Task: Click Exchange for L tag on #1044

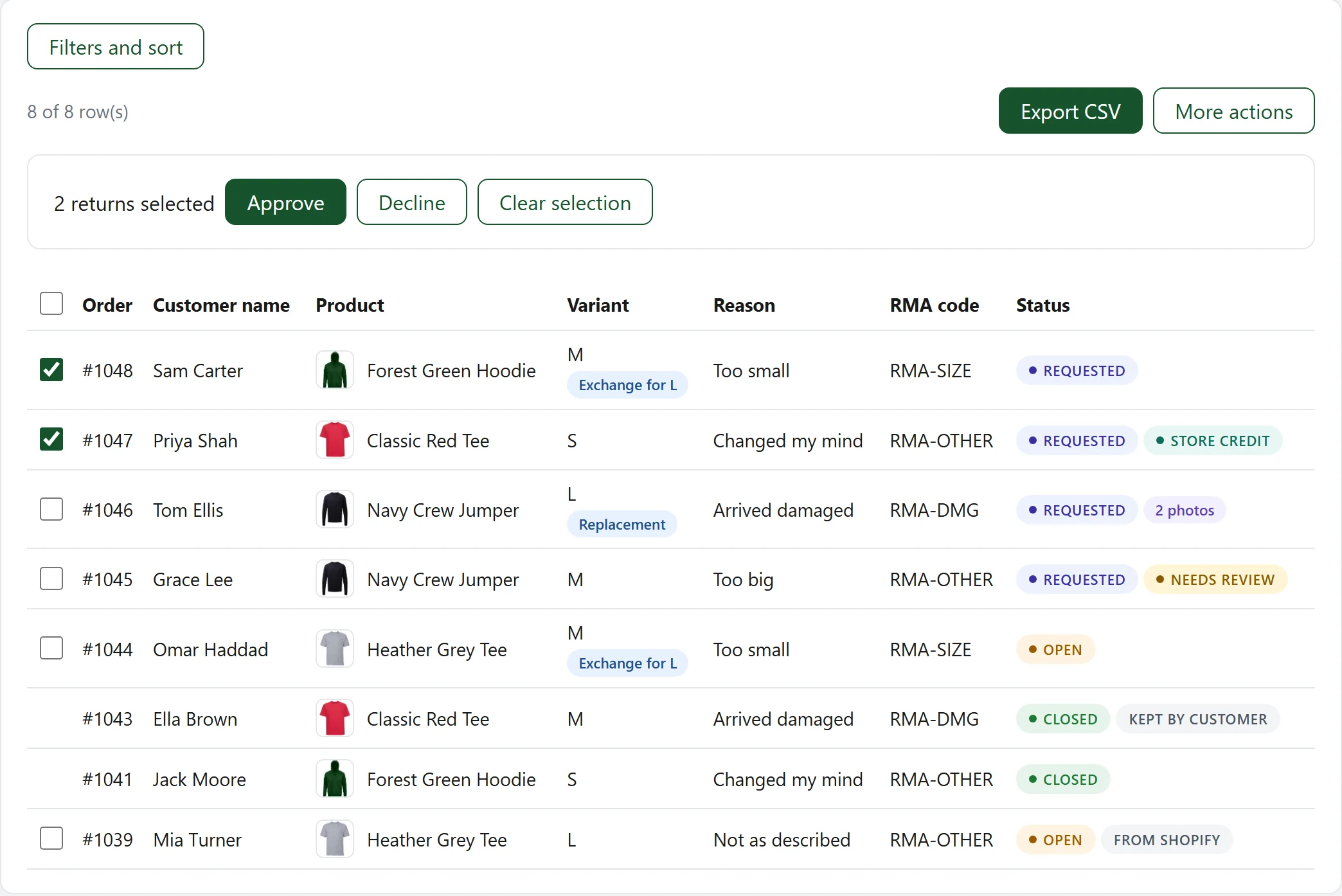Action: (627, 663)
